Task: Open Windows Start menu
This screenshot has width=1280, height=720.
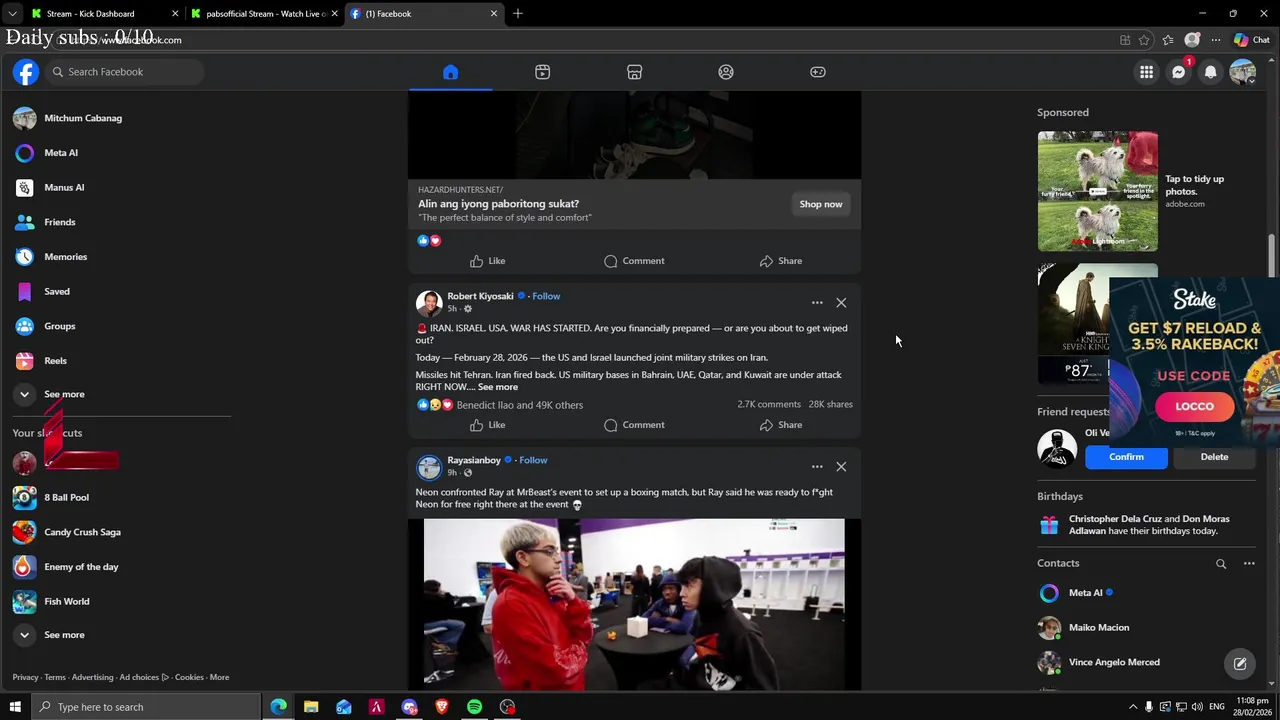Action: pyautogui.click(x=15, y=707)
